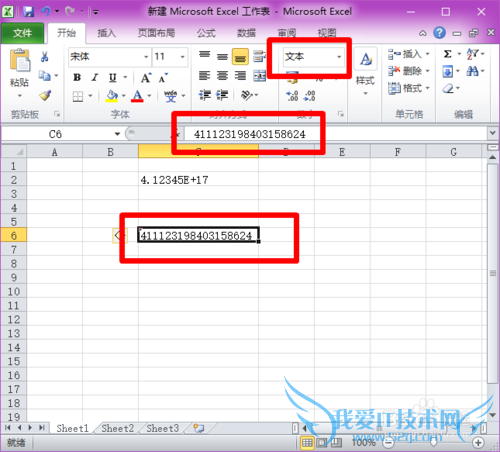Viewport: 500px width, 452px height.
Task: Click zoom in plus button
Action: 478,443
